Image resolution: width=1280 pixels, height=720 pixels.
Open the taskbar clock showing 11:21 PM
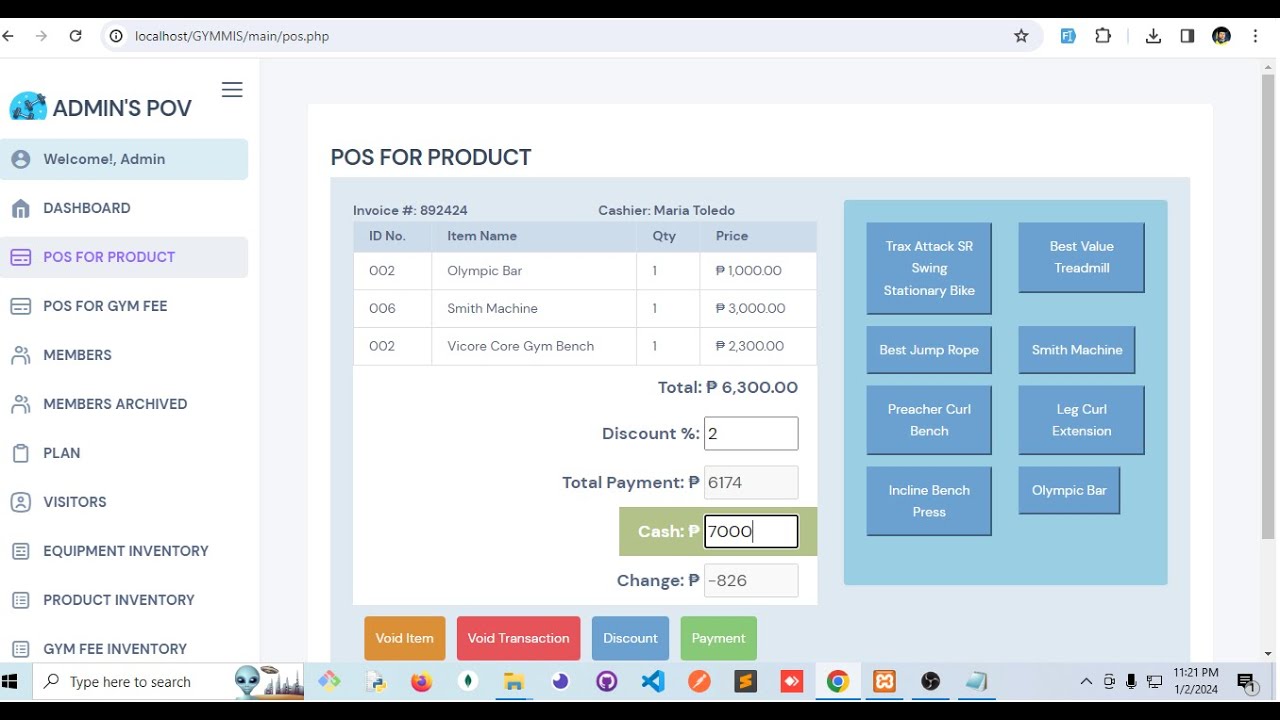pos(1196,681)
